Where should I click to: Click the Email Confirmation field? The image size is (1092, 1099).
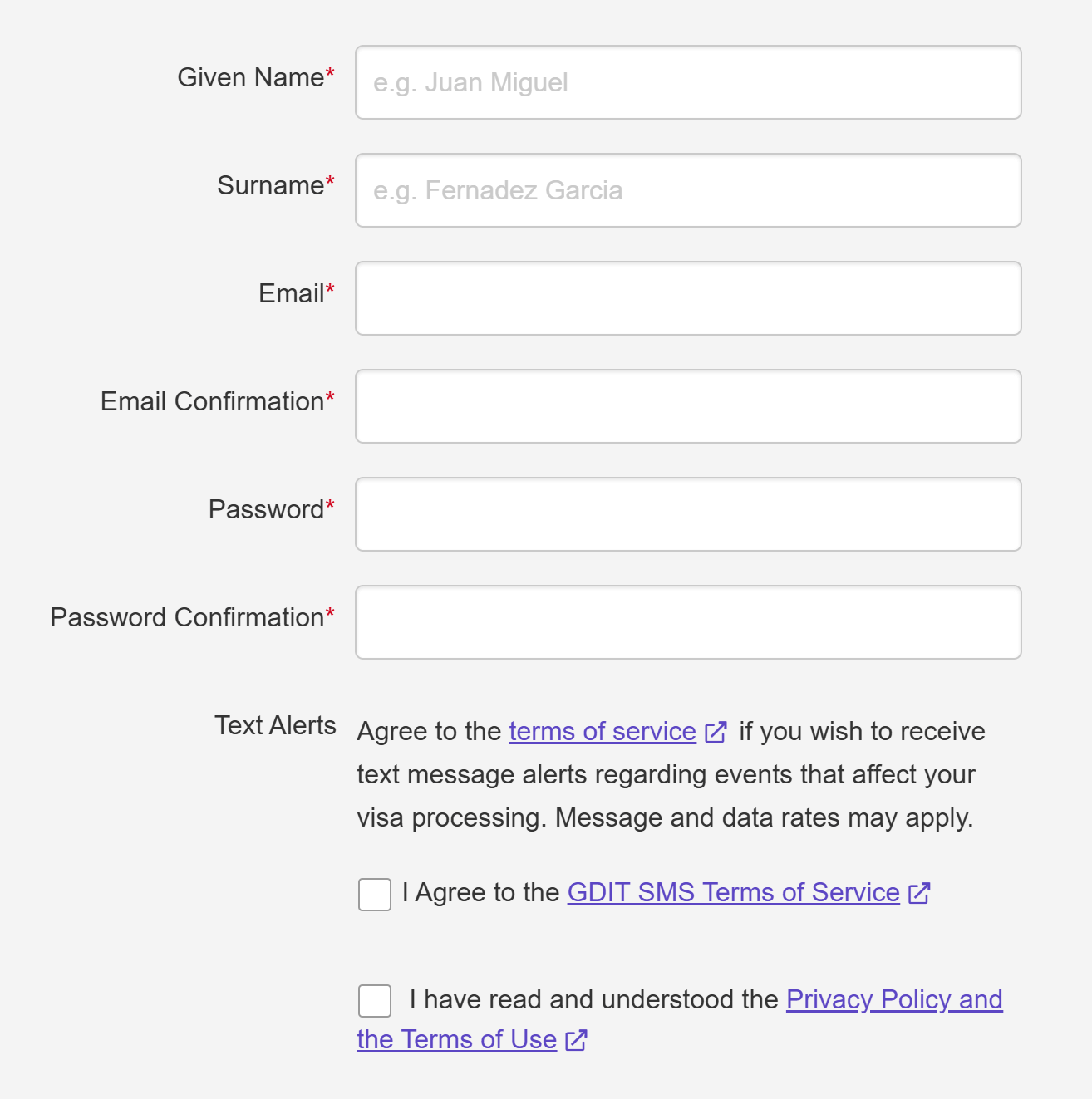688,406
